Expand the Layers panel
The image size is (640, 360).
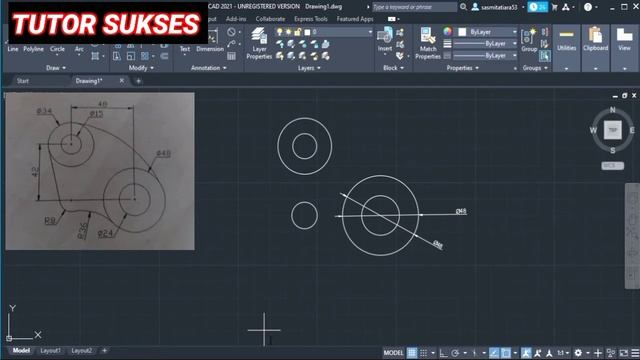(x=309, y=68)
